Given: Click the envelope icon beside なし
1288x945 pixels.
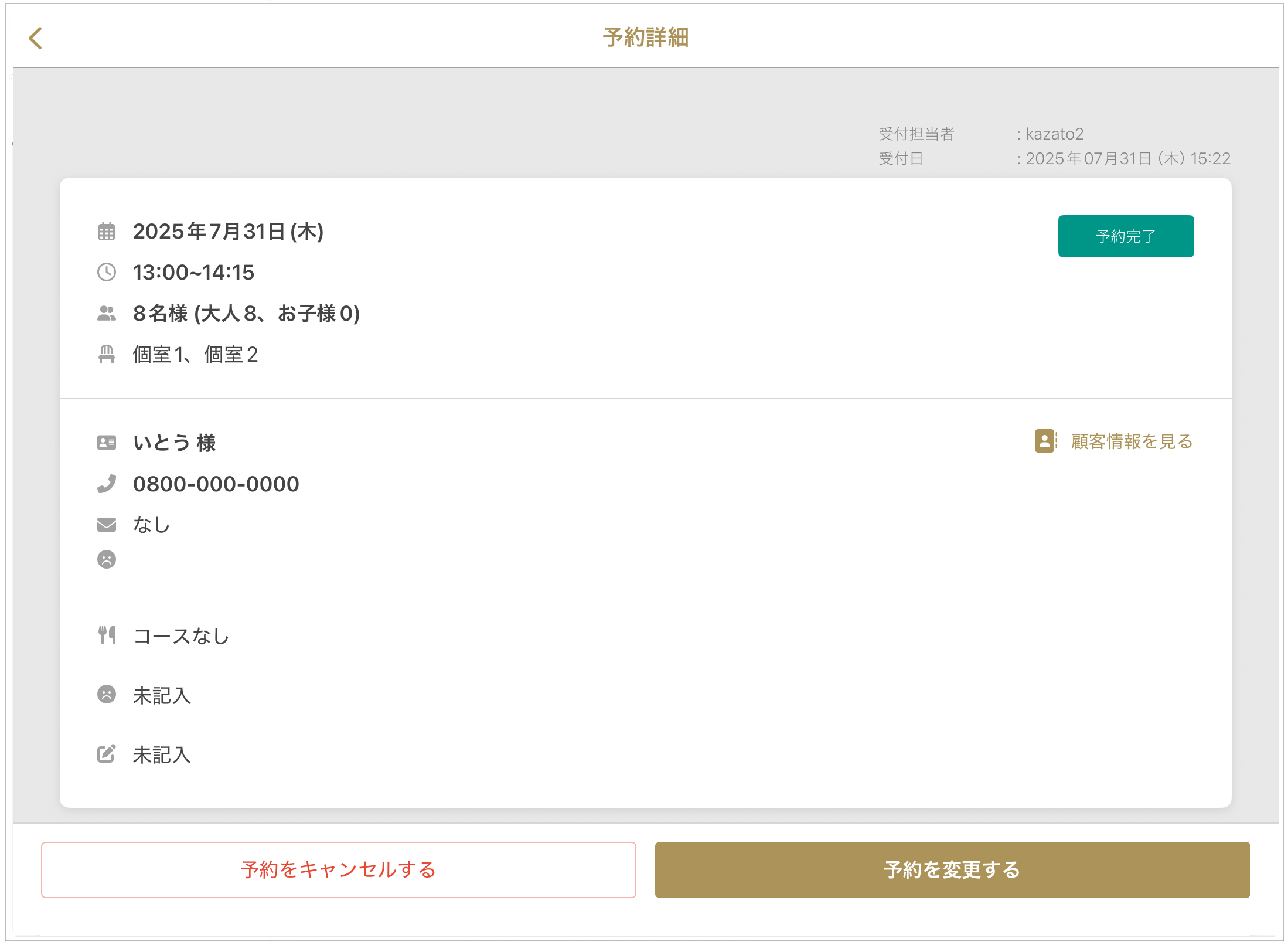Looking at the screenshot, I should click(x=106, y=524).
